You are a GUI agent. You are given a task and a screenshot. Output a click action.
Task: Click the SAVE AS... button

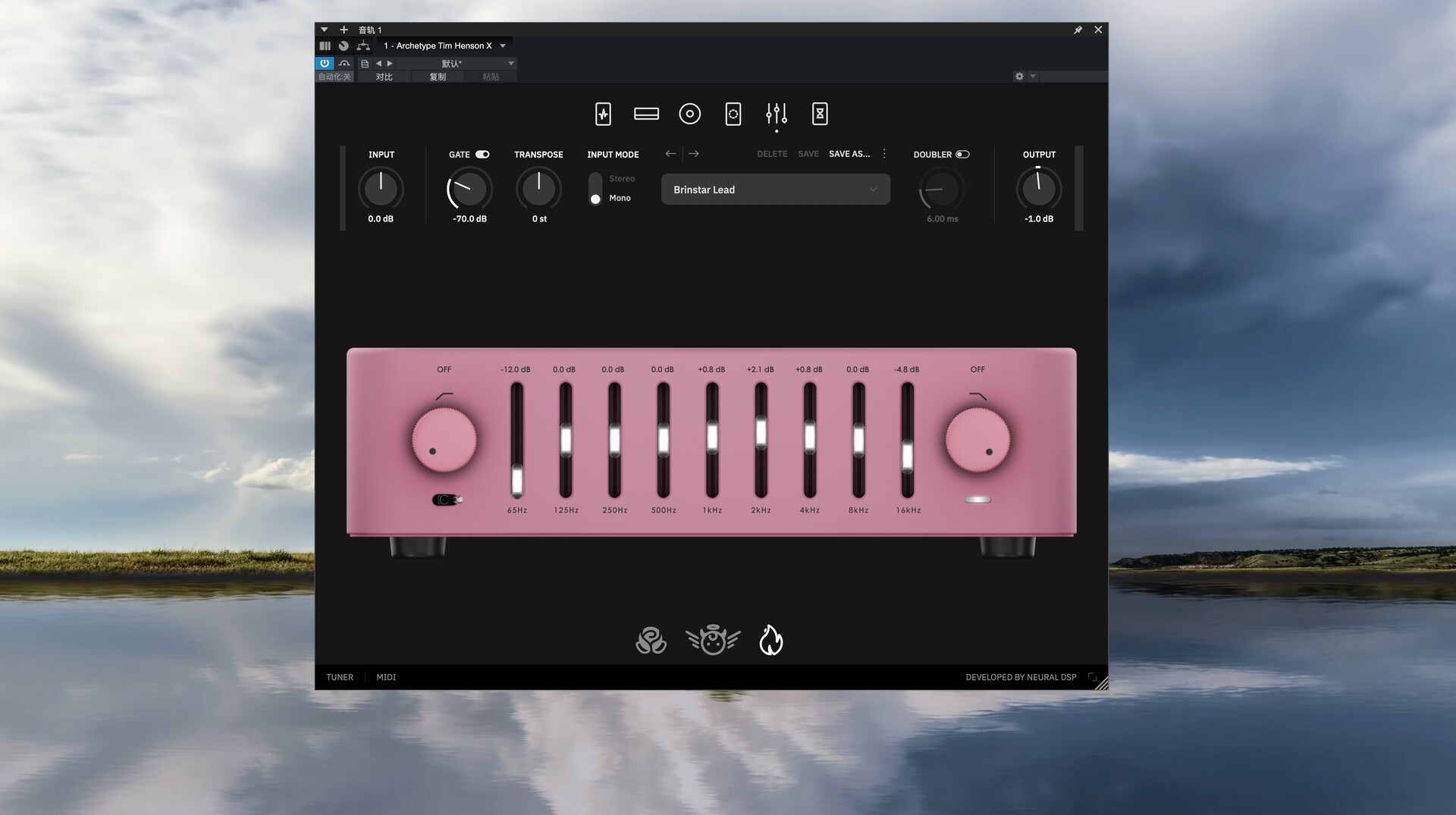pyautogui.click(x=849, y=154)
